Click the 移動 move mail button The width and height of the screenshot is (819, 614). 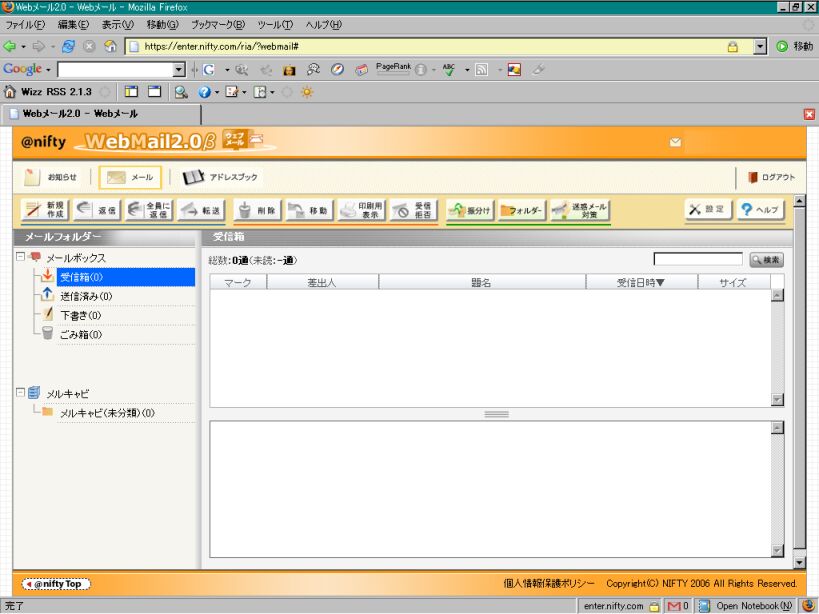309,210
